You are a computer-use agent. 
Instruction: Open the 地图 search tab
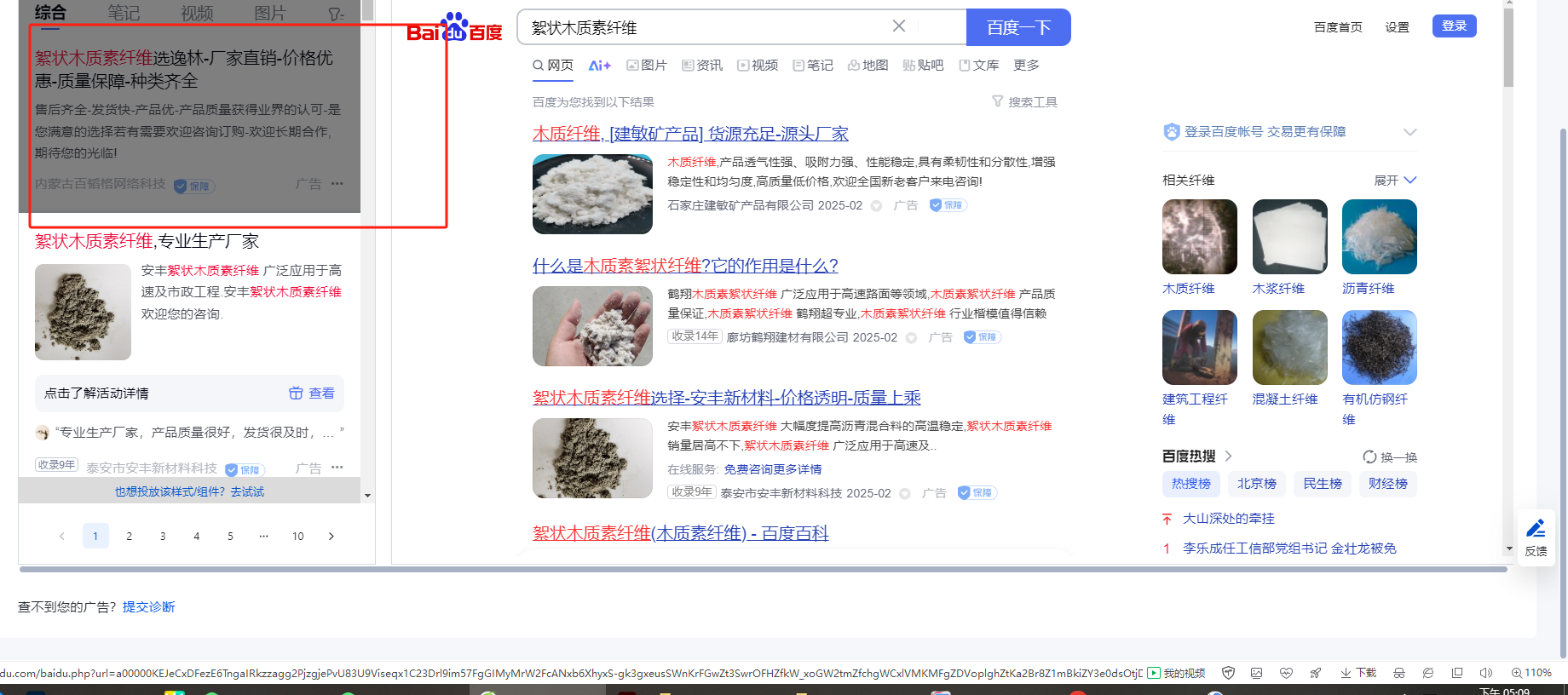point(868,66)
